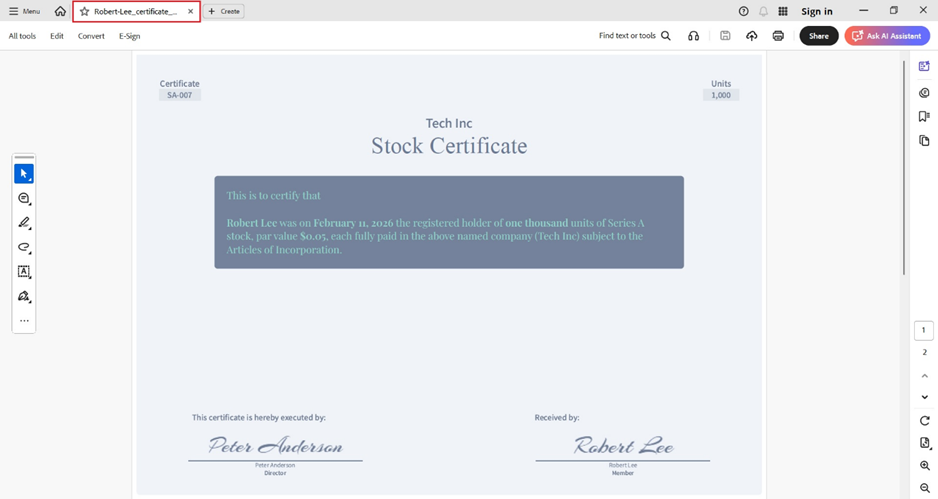Open the Fill and Sign pen tool
Screen dimensions: 938x499
[24, 297]
